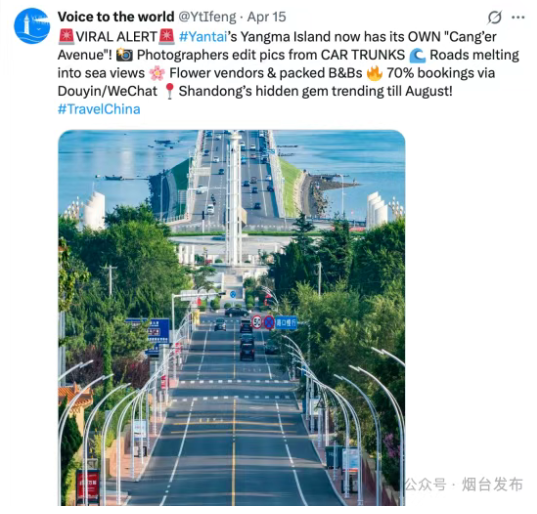Image resolution: width=537 pixels, height=514 pixels.
Task: Open the Apr 15 timestamp link
Action: (x=266, y=17)
